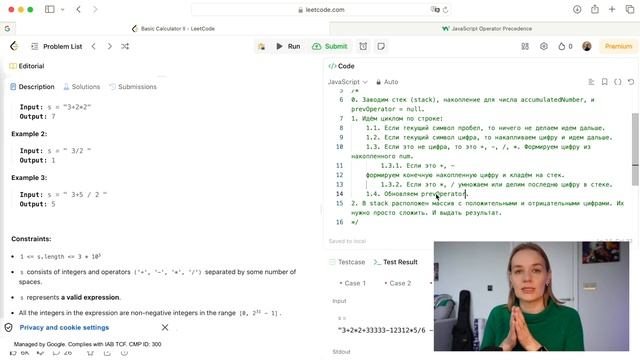The width and height of the screenshot is (640, 360).
Task: Go forward in Safari
Action: 95,9
